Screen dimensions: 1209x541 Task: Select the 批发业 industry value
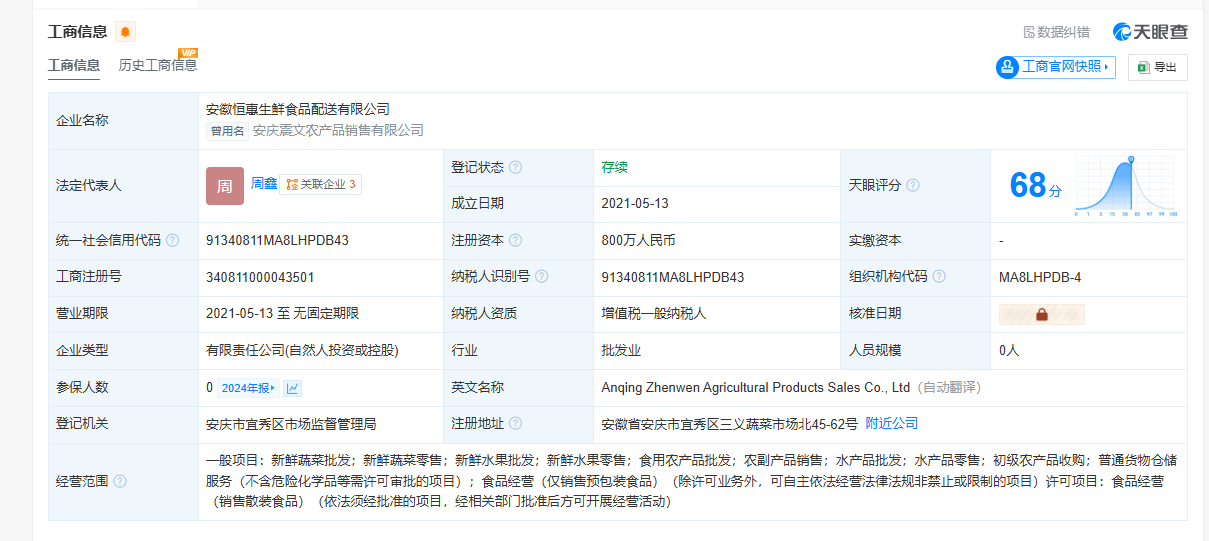[x=621, y=351]
